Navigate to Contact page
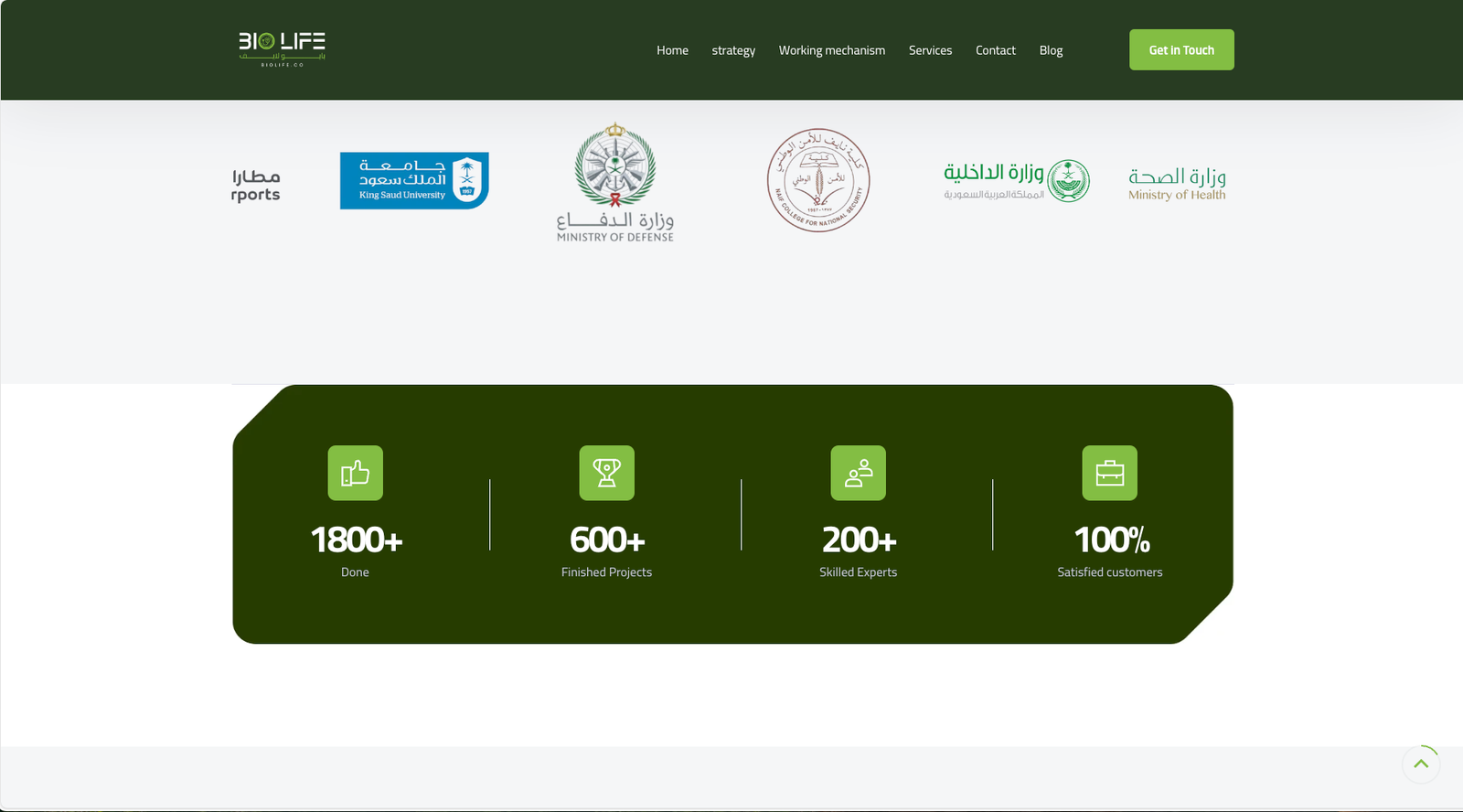This screenshot has width=1463, height=812. pos(995,50)
